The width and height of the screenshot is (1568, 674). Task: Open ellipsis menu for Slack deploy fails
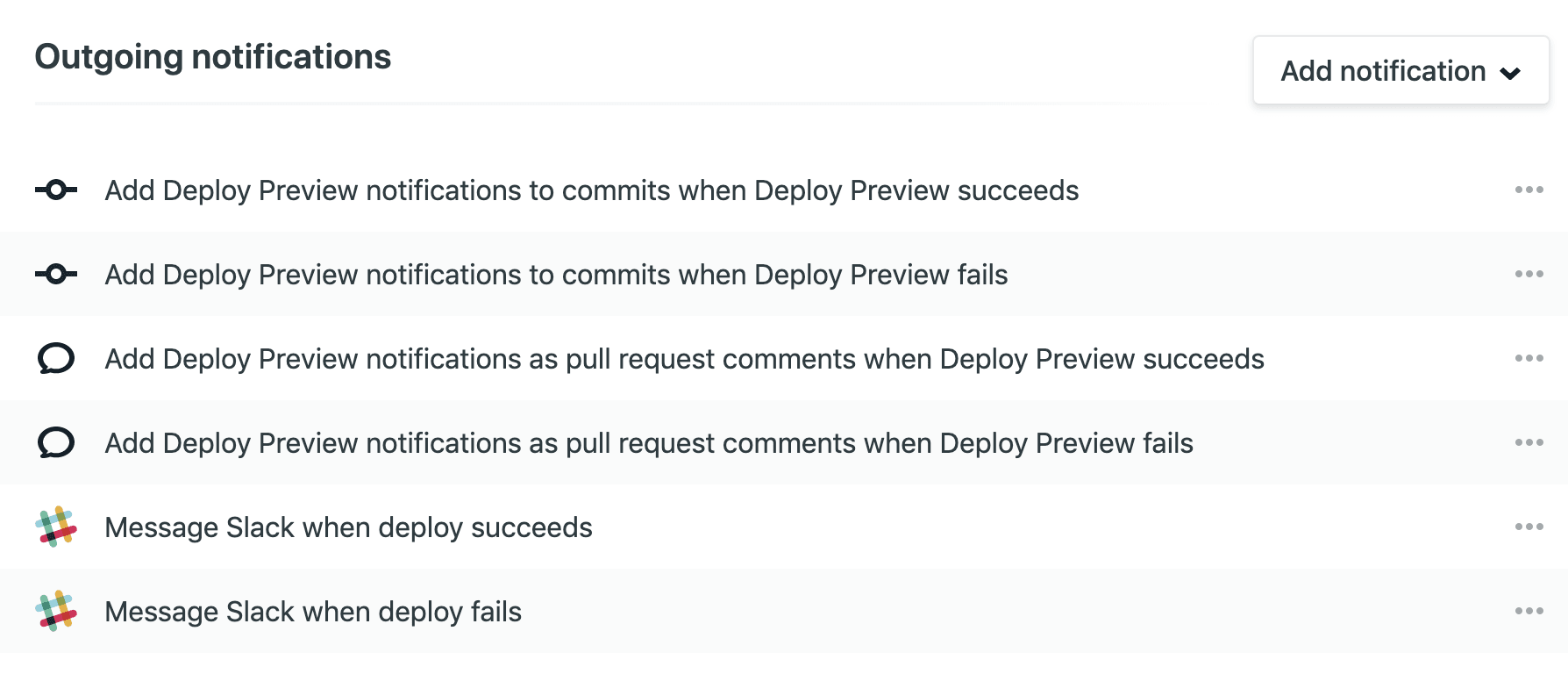1529,611
